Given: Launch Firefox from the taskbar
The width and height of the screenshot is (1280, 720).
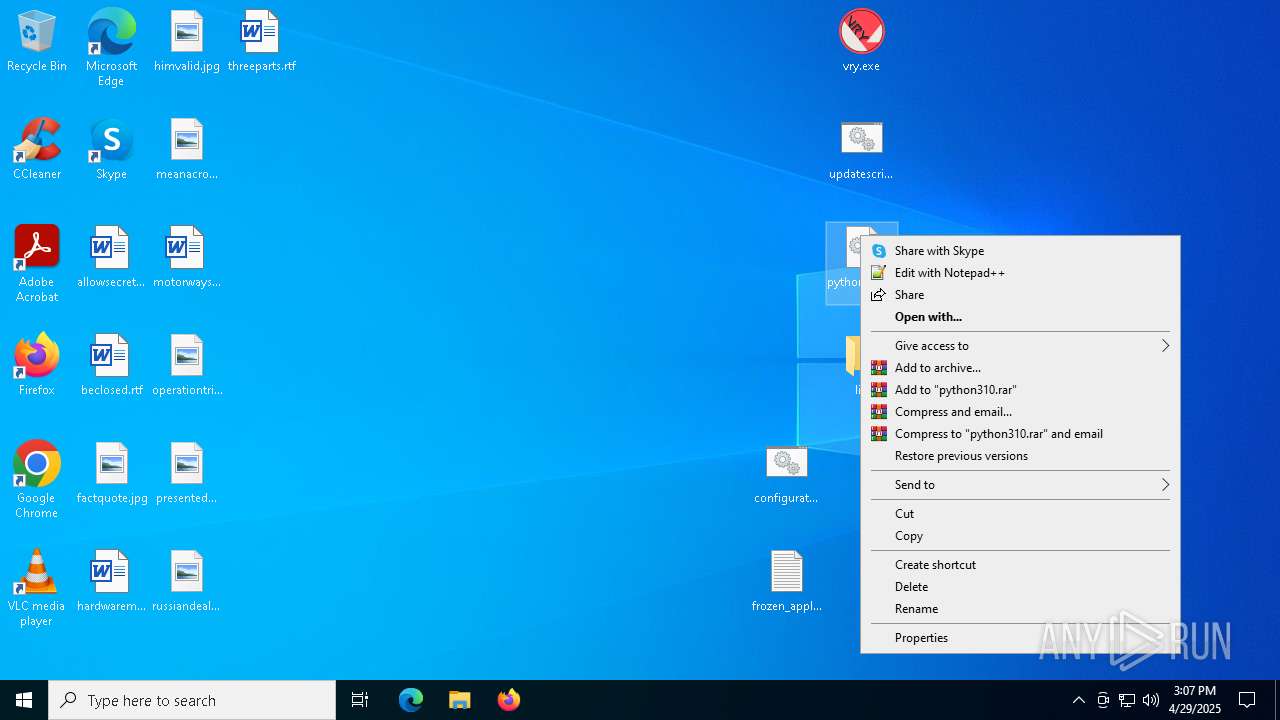Looking at the screenshot, I should 508,700.
